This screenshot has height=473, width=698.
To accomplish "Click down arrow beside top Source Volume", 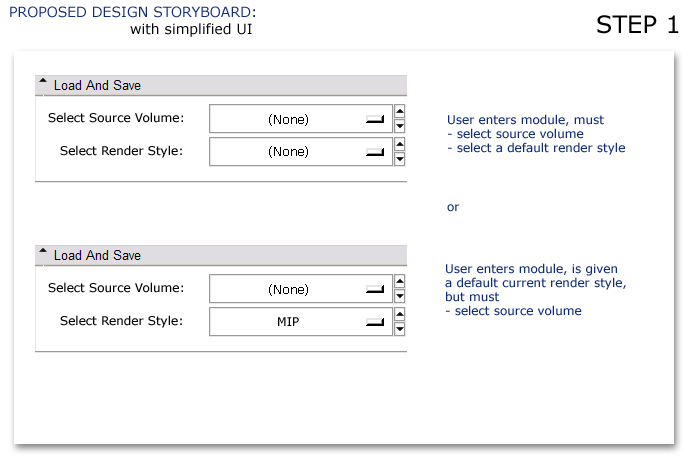I will tap(400, 126).
